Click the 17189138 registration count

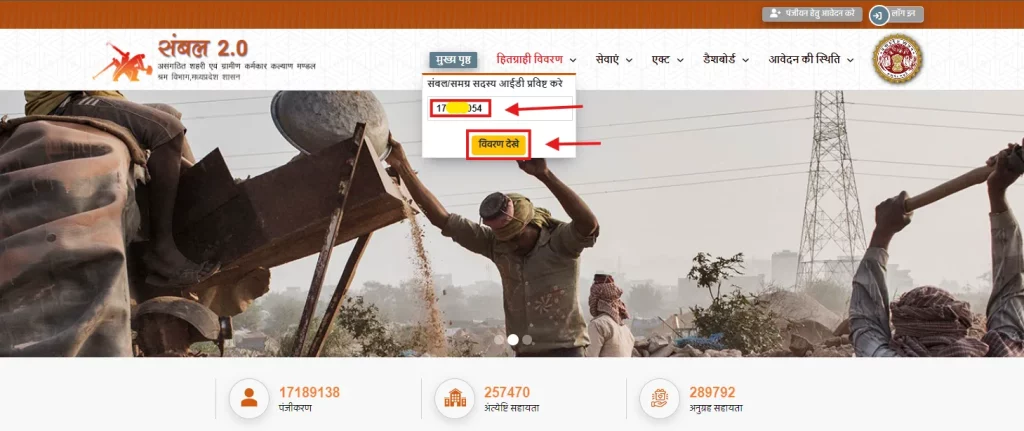(310, 392)
